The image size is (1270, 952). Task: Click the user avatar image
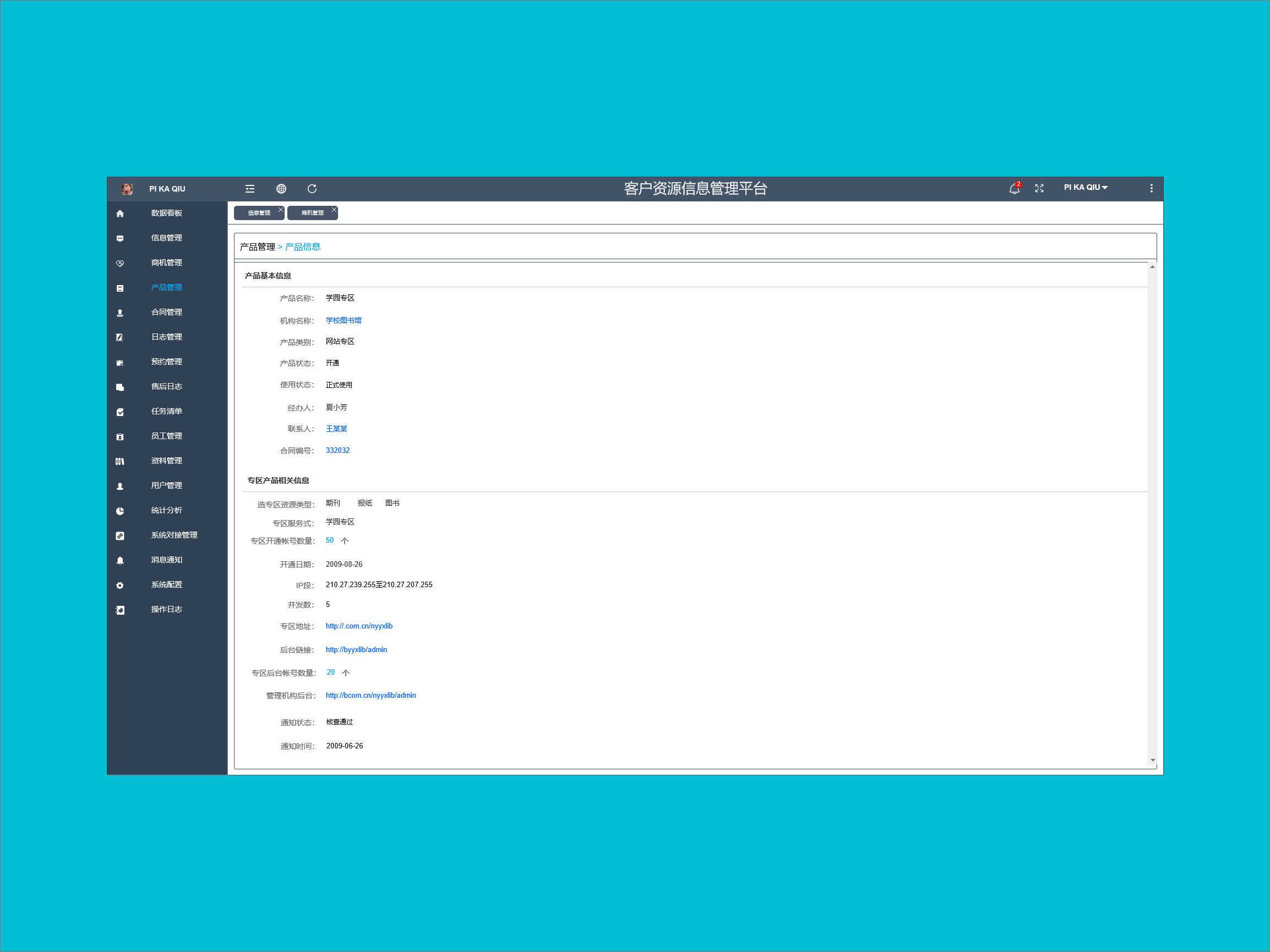[x=128, y=189]
